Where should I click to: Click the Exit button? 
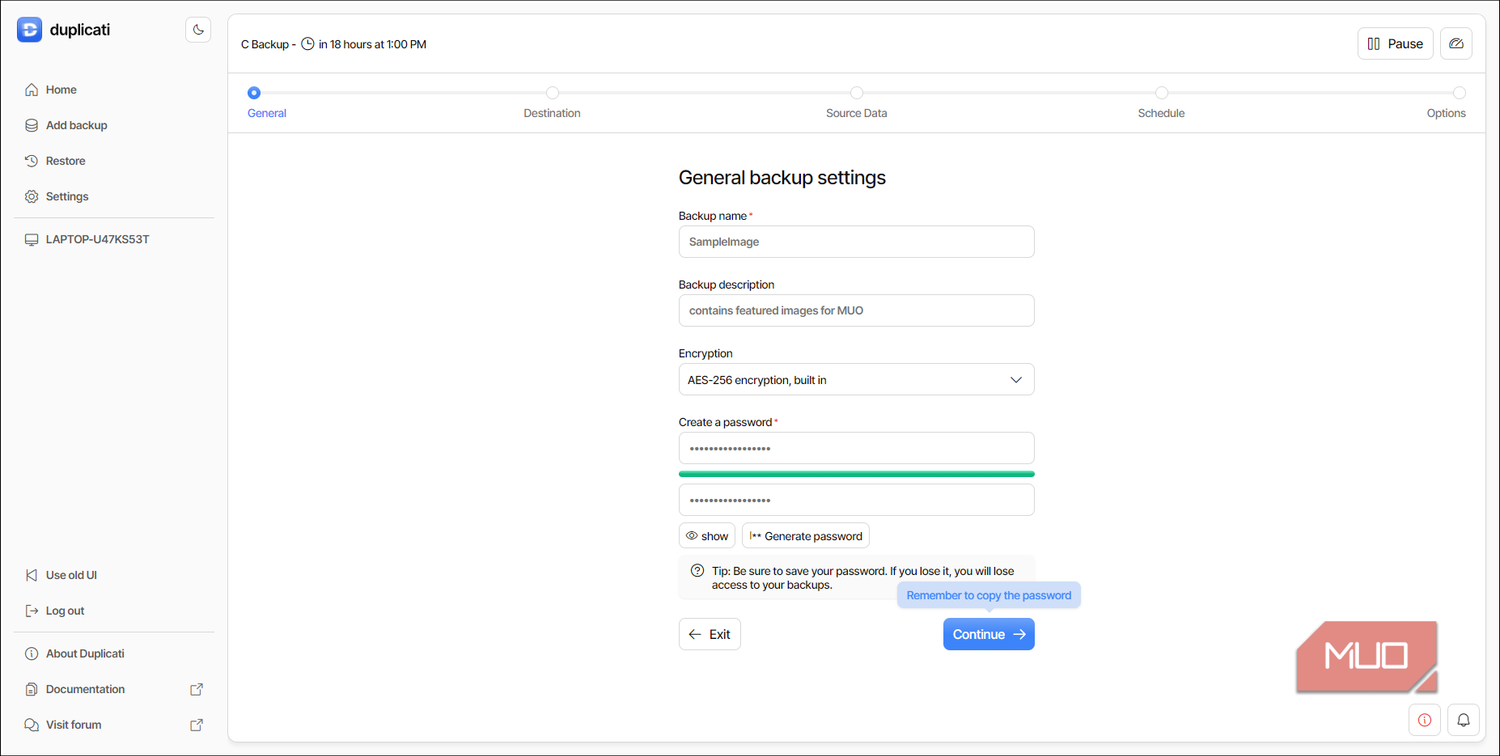click(709, 634)
